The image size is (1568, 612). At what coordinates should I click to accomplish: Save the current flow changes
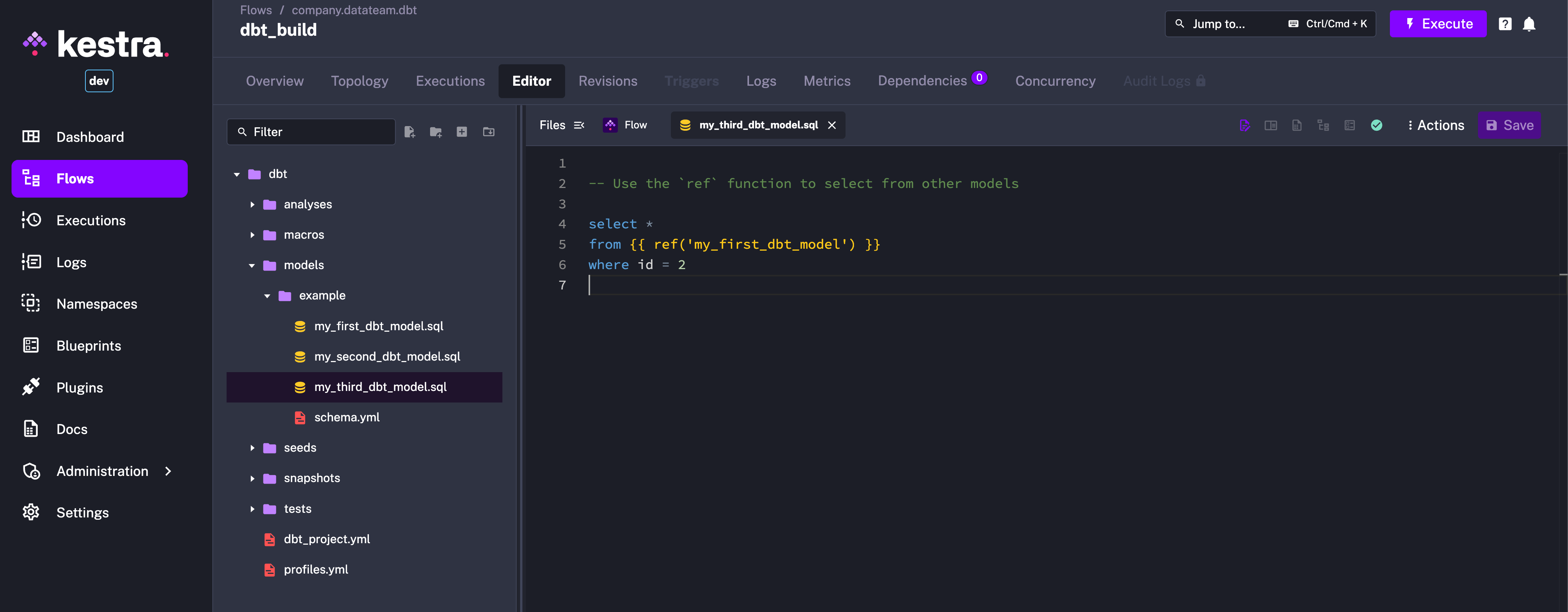click(1510, 125)
